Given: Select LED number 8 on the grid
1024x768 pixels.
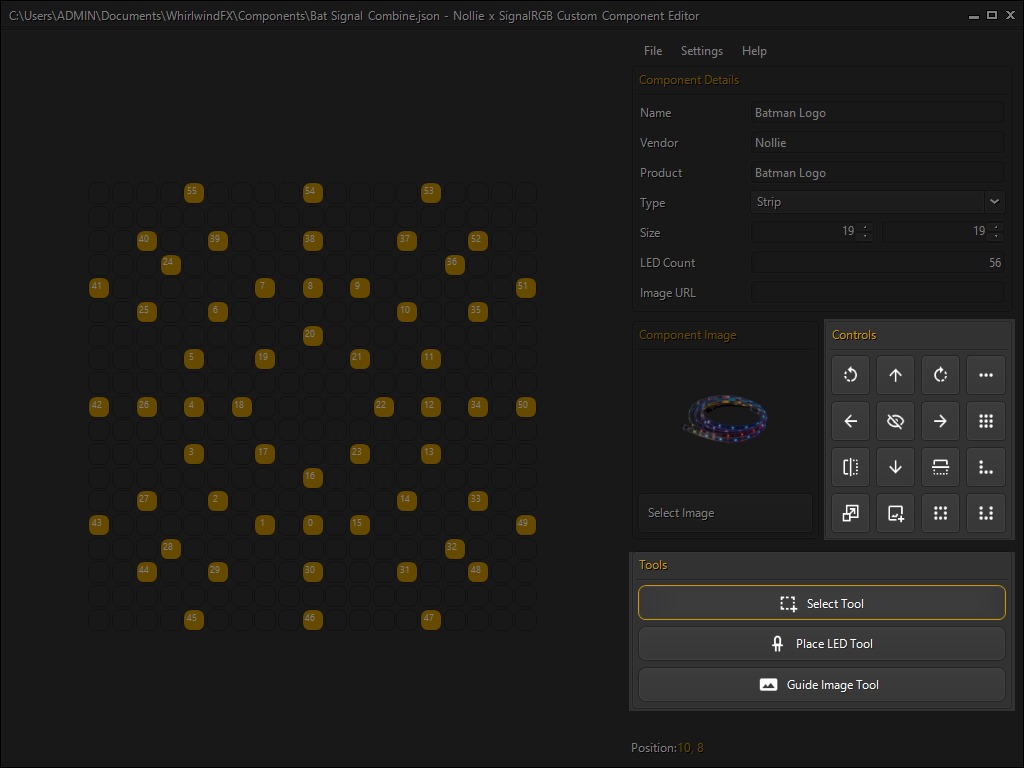Looking at the screenshot, I should 313,287.
